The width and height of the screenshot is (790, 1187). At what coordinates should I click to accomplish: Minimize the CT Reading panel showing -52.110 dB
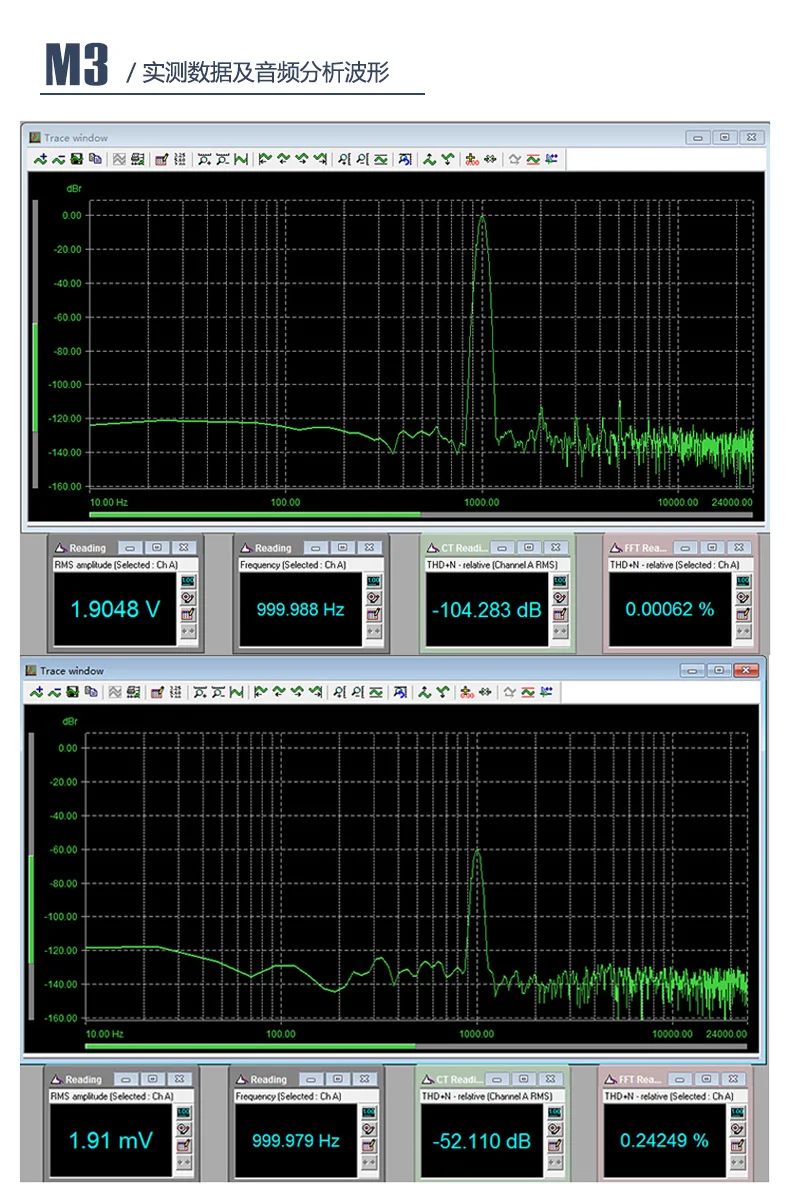(x=496, y=1079)
